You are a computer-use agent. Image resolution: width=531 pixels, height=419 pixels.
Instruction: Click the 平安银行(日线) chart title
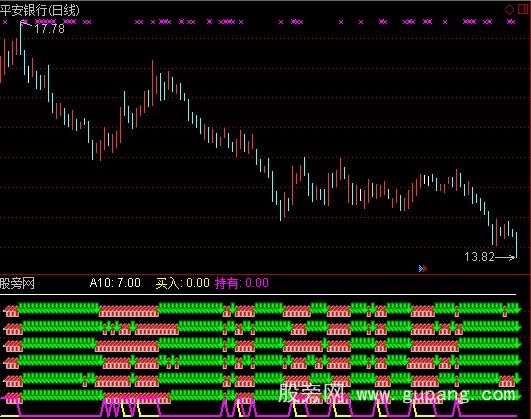(40, 10)
